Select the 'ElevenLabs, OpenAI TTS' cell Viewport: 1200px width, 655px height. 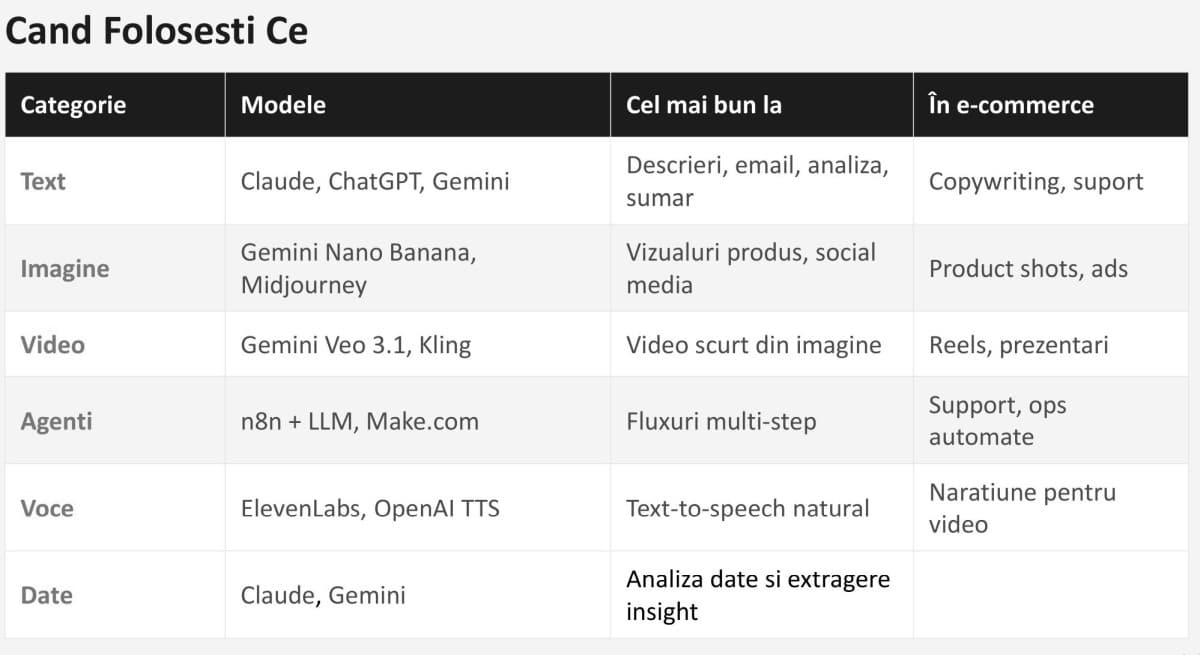tap(370, 508)
